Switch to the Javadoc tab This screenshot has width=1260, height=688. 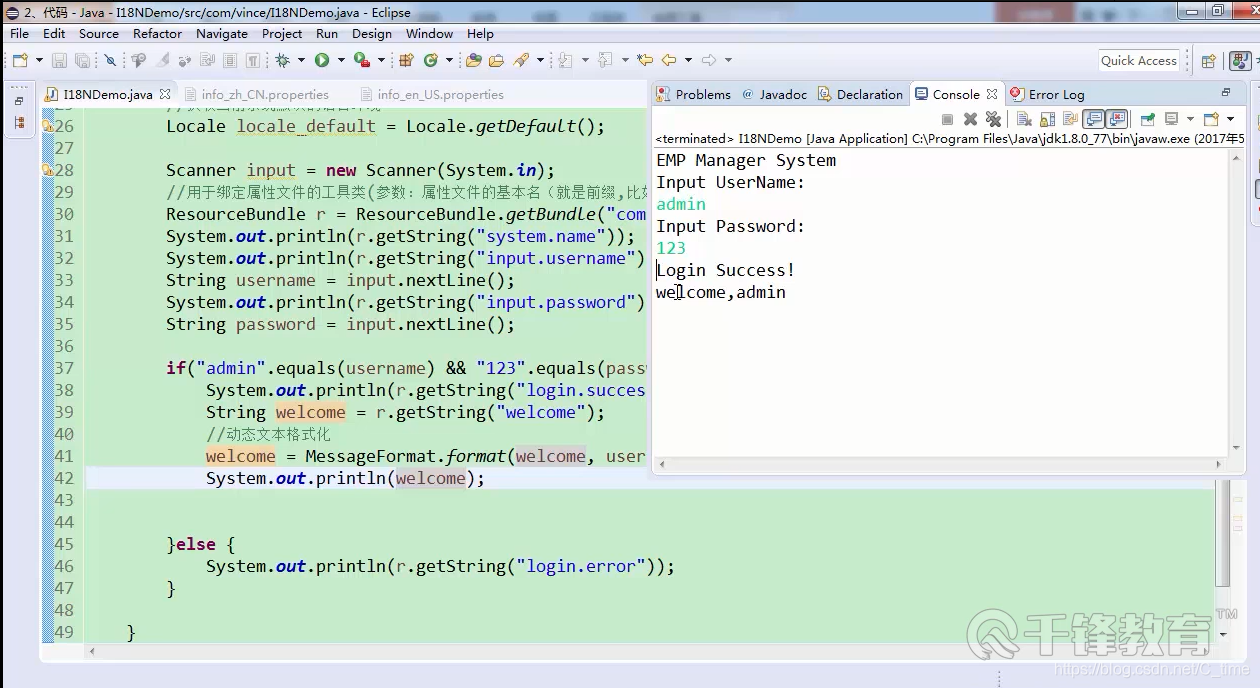click(x=774, y=94)
